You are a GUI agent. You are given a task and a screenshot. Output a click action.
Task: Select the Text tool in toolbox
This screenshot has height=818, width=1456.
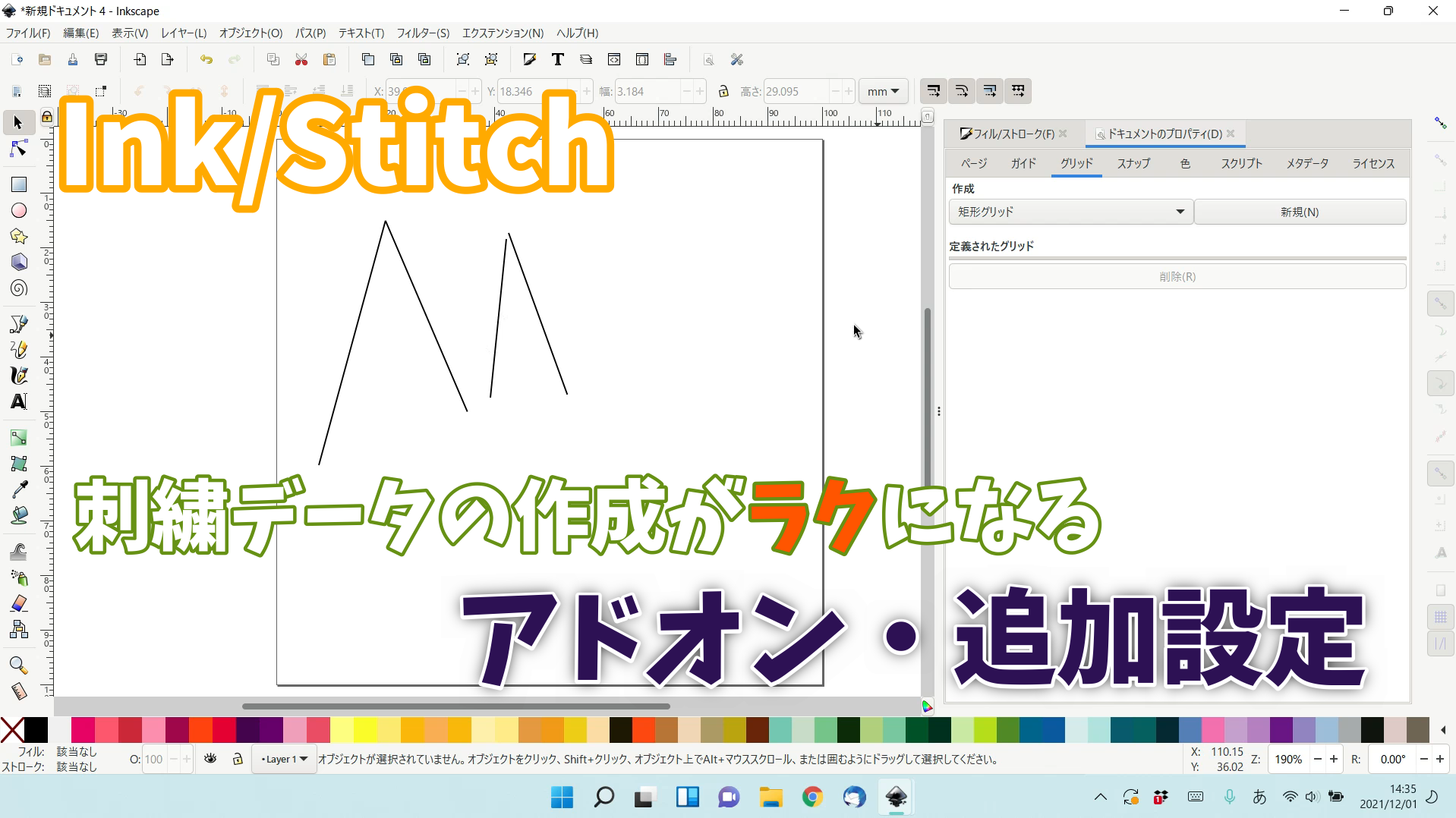(18, 401)
